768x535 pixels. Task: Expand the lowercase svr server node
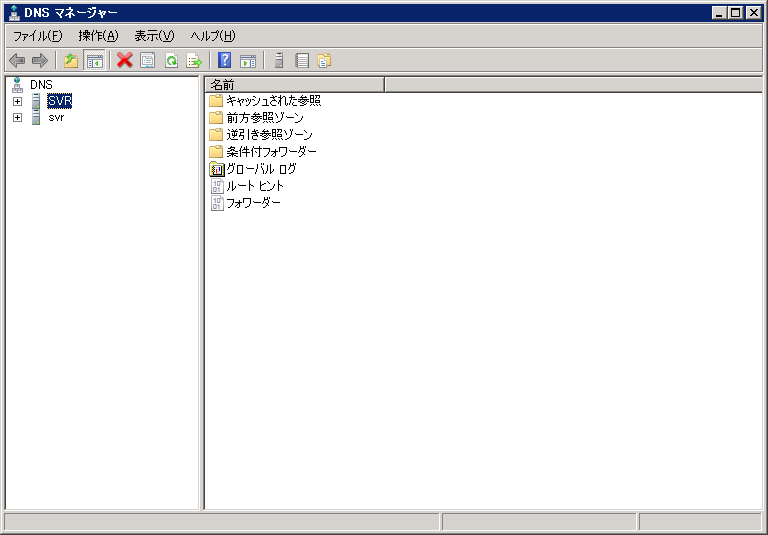click(x=18, y=118)
